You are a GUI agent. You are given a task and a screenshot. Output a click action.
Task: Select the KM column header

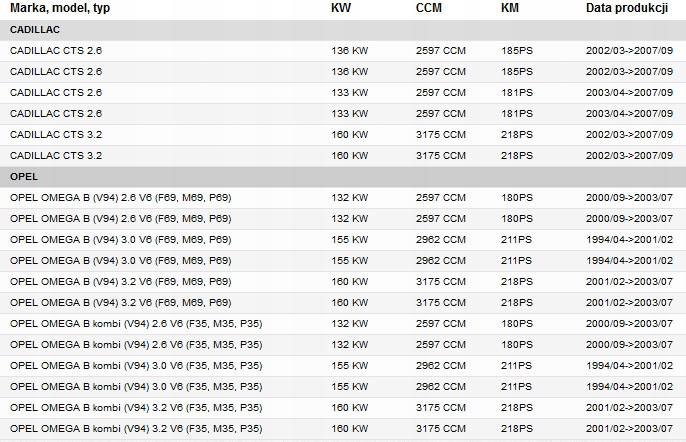pyautogui.click(x=510, y=8)
